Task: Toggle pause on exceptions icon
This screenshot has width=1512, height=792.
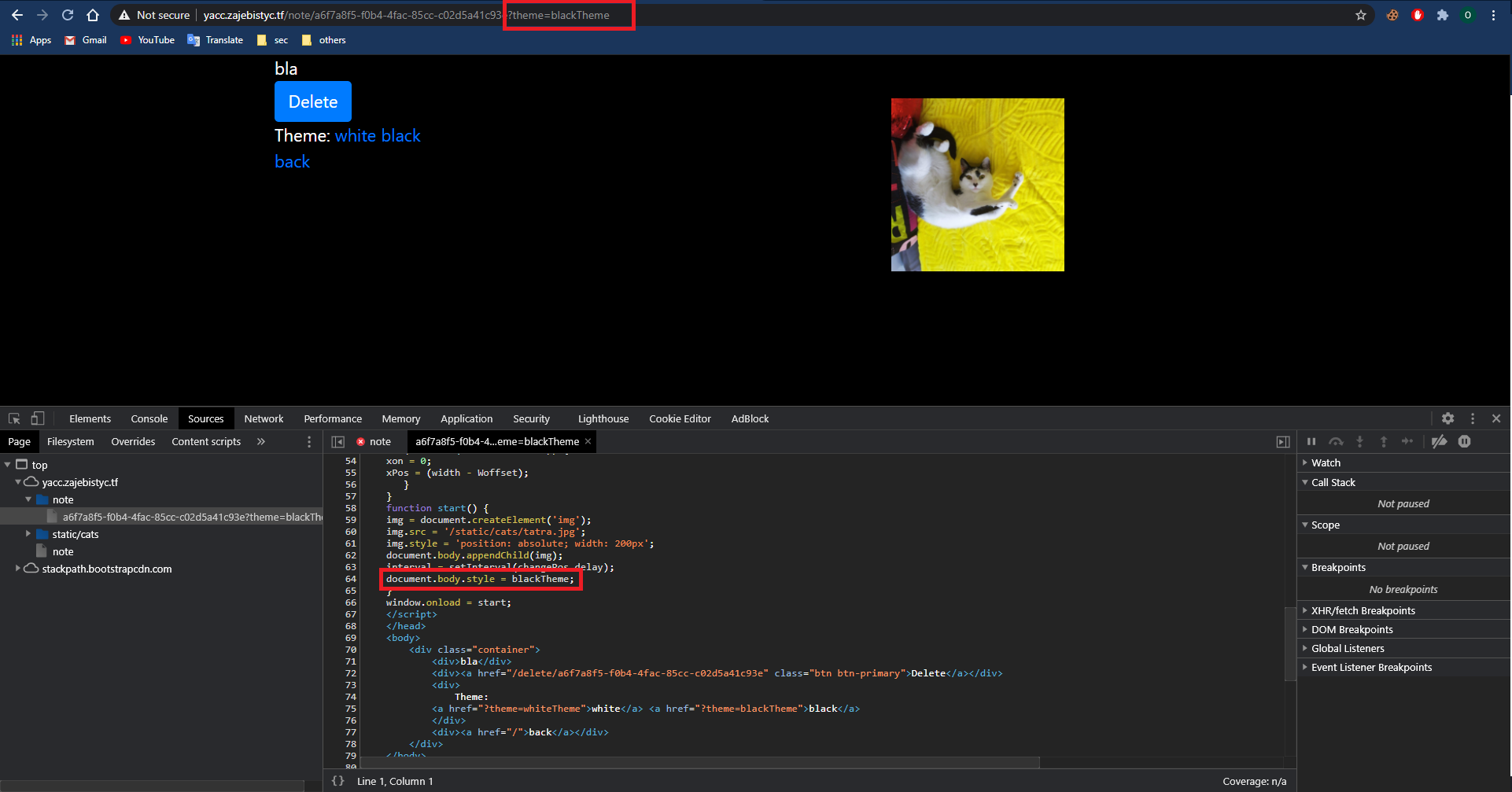Action: tap(1464, 441)
